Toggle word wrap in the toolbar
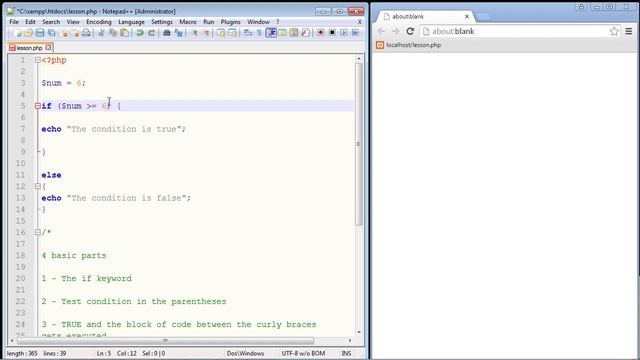 [x=248, y=33]
